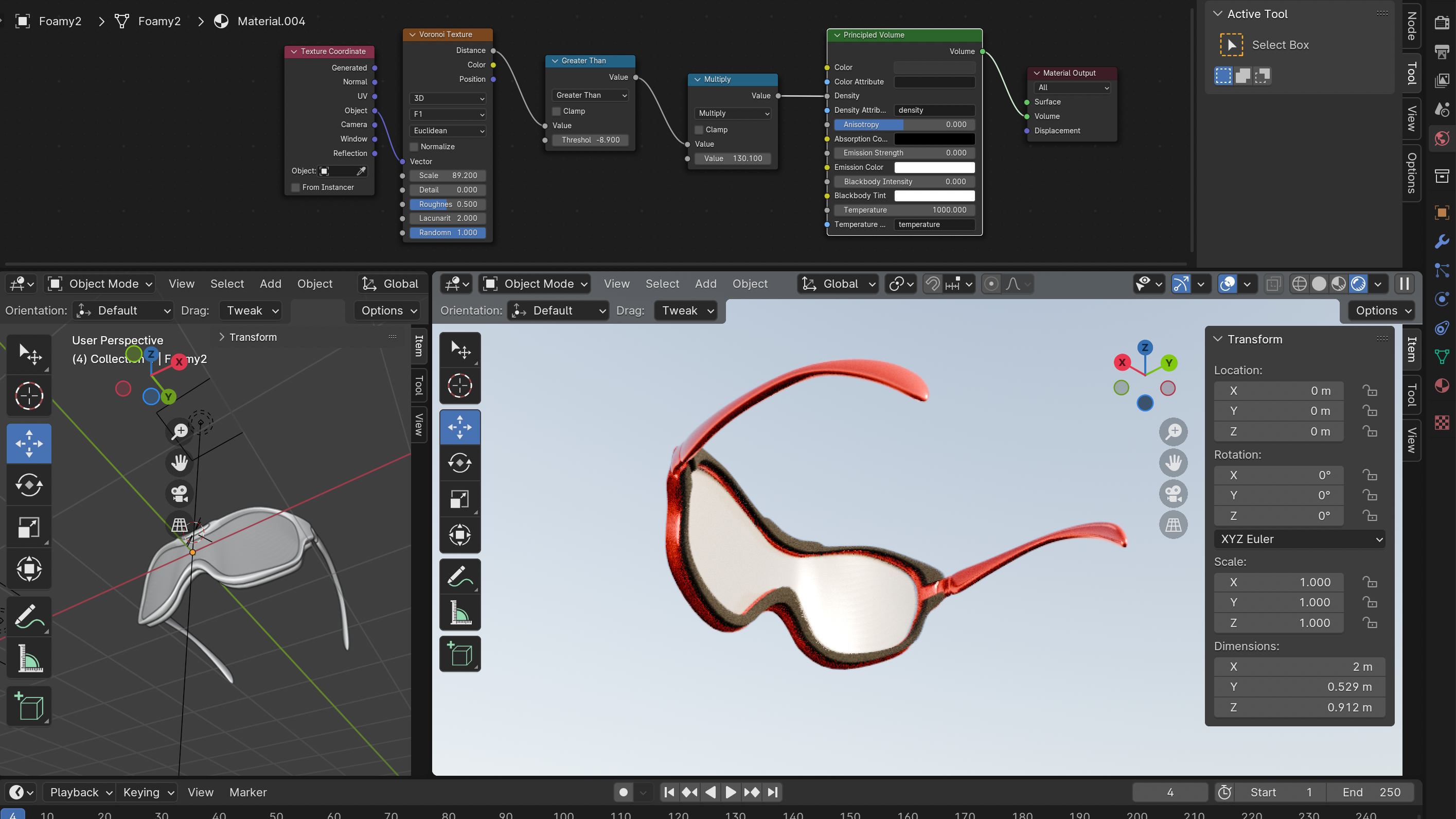The image size is (1456, 819).
Task: Switch perspective/orthographic grid icon in right viewport
Action: coord(1174,525)
